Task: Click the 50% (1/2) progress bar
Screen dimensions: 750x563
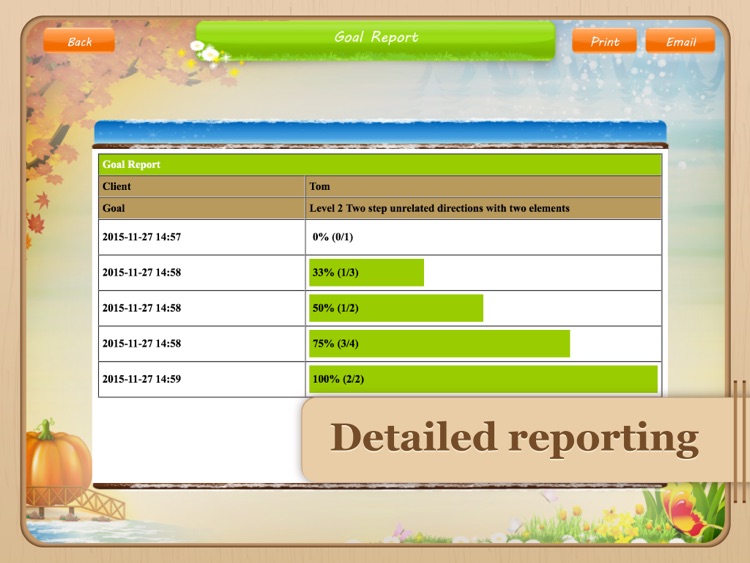Action: [396, 308]
